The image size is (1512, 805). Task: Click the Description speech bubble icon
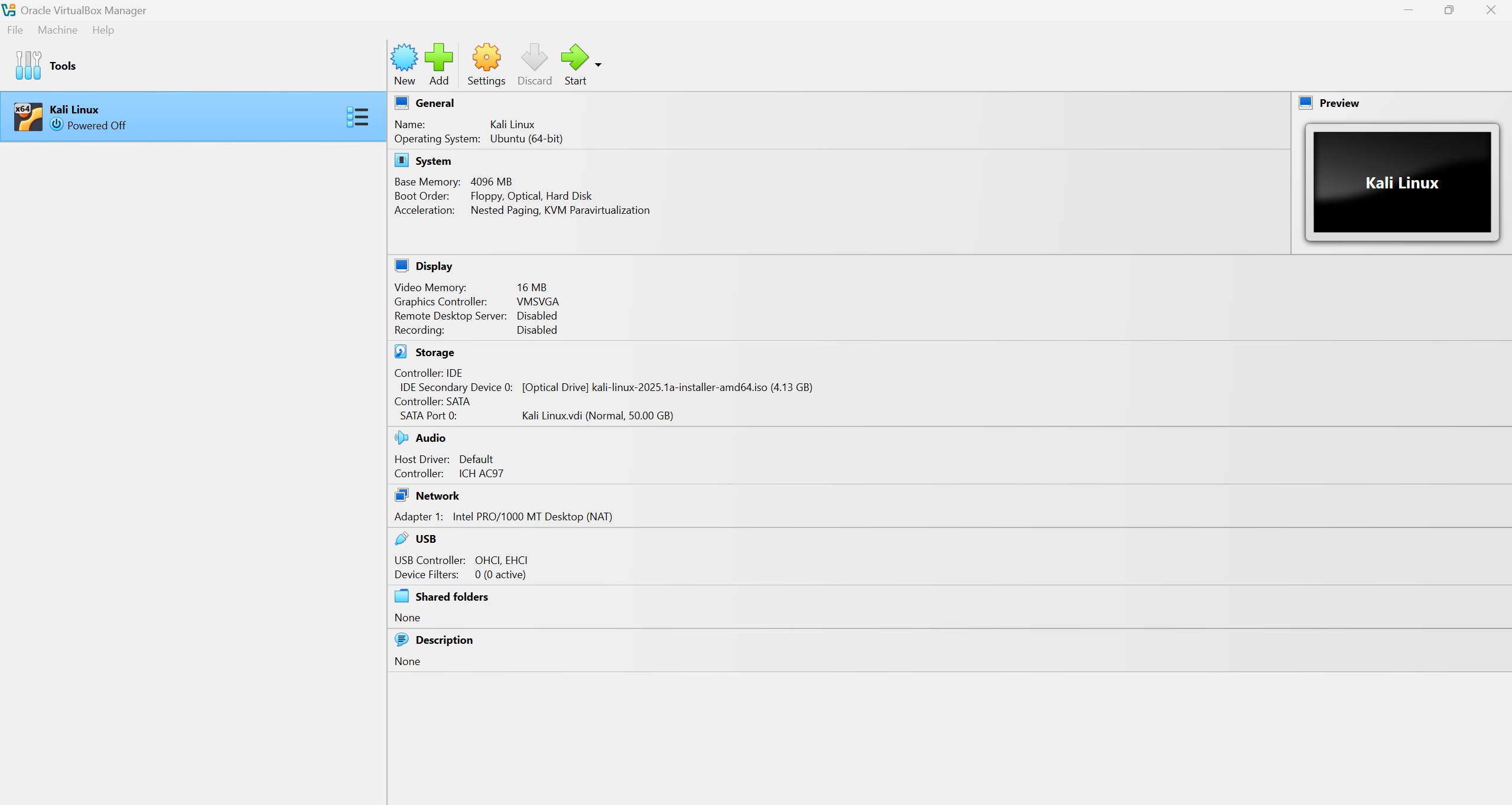(x=401, y=639)
